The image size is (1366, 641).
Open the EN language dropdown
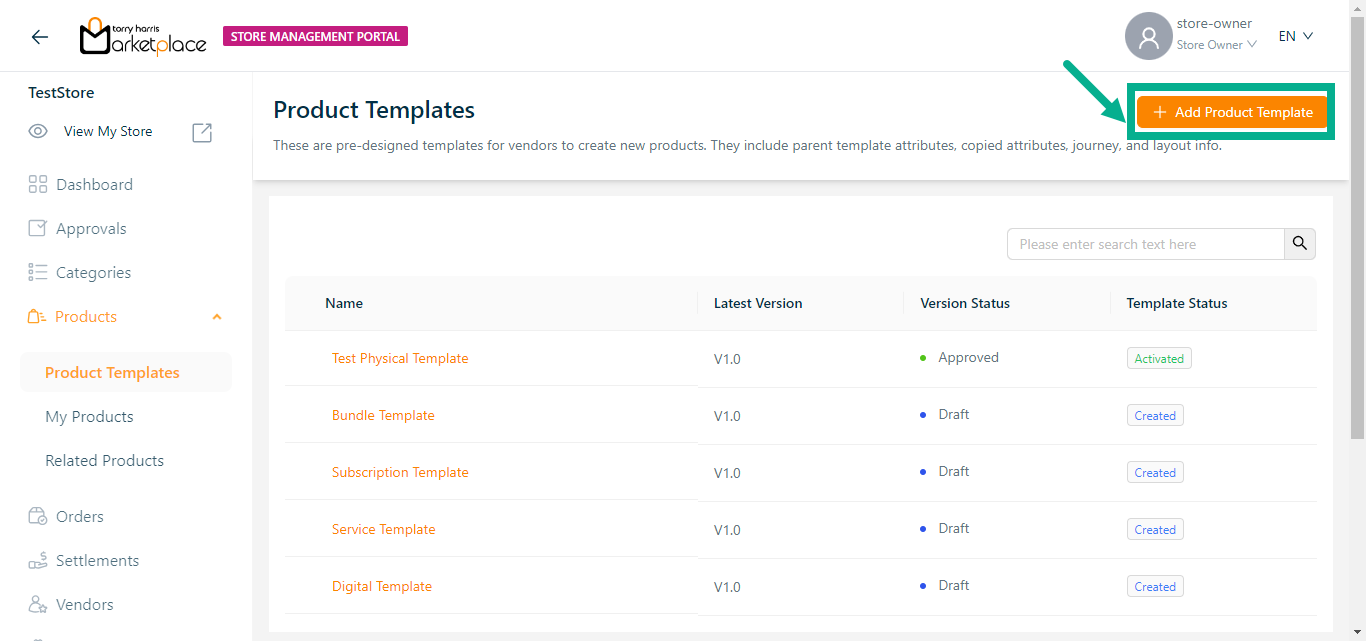pos(1295,36)
